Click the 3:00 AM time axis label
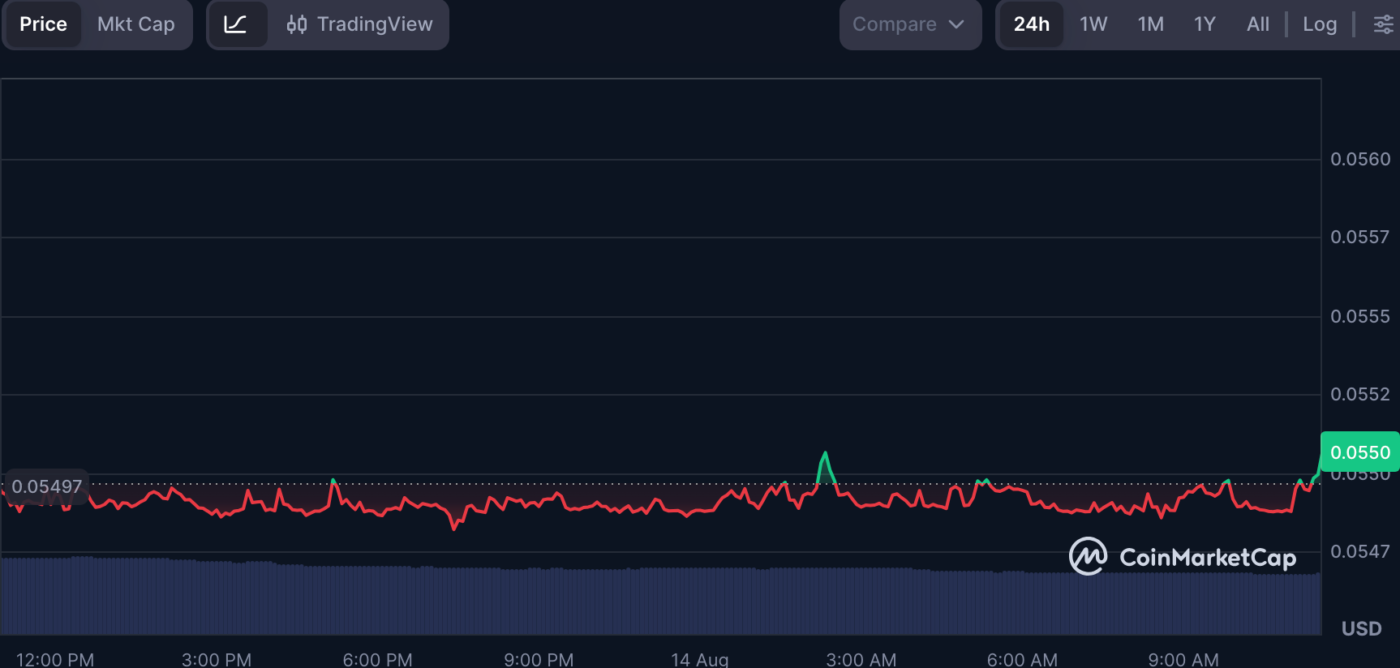 861,660
